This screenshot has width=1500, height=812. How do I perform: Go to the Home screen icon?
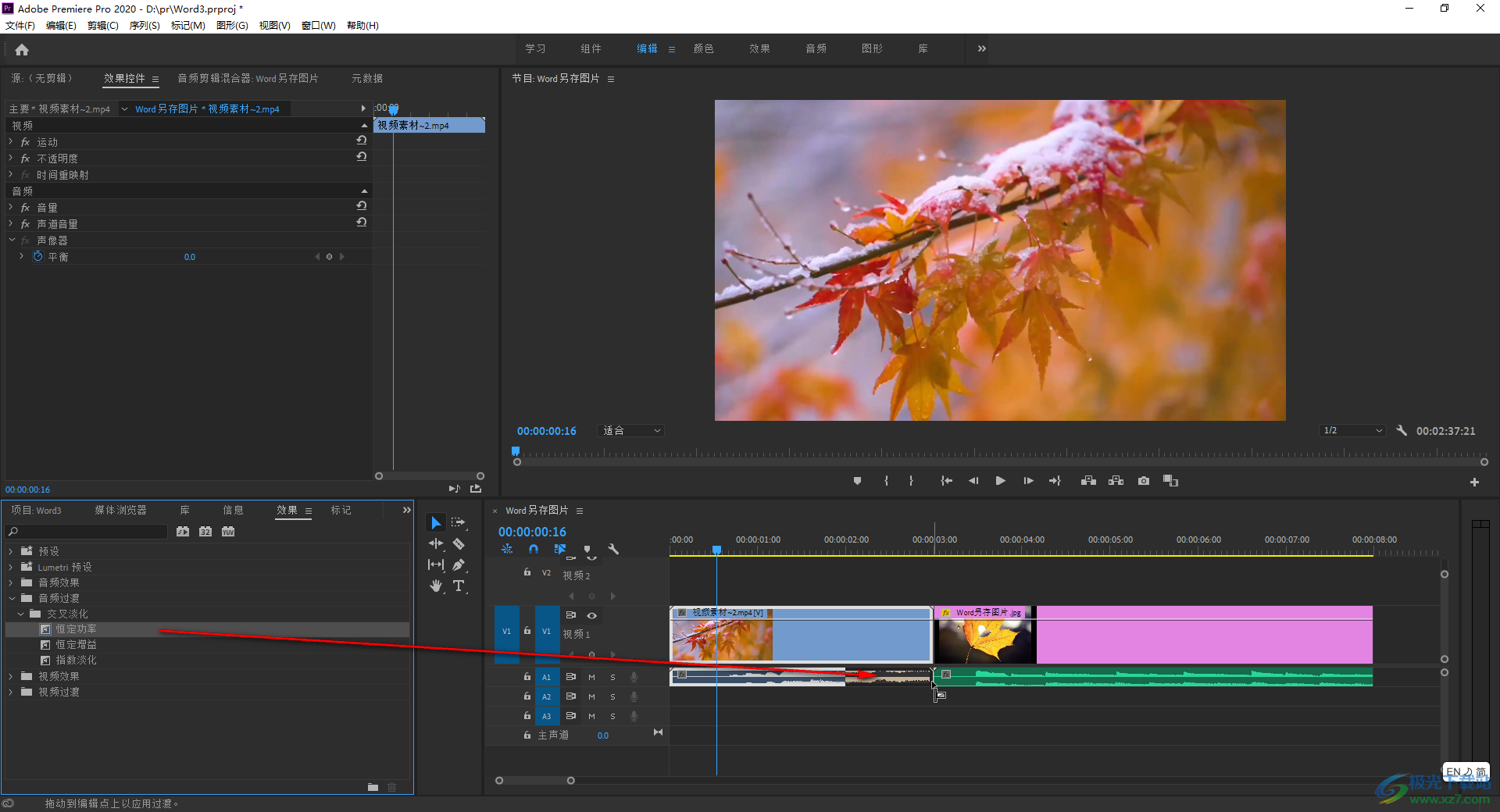point(22,50)
